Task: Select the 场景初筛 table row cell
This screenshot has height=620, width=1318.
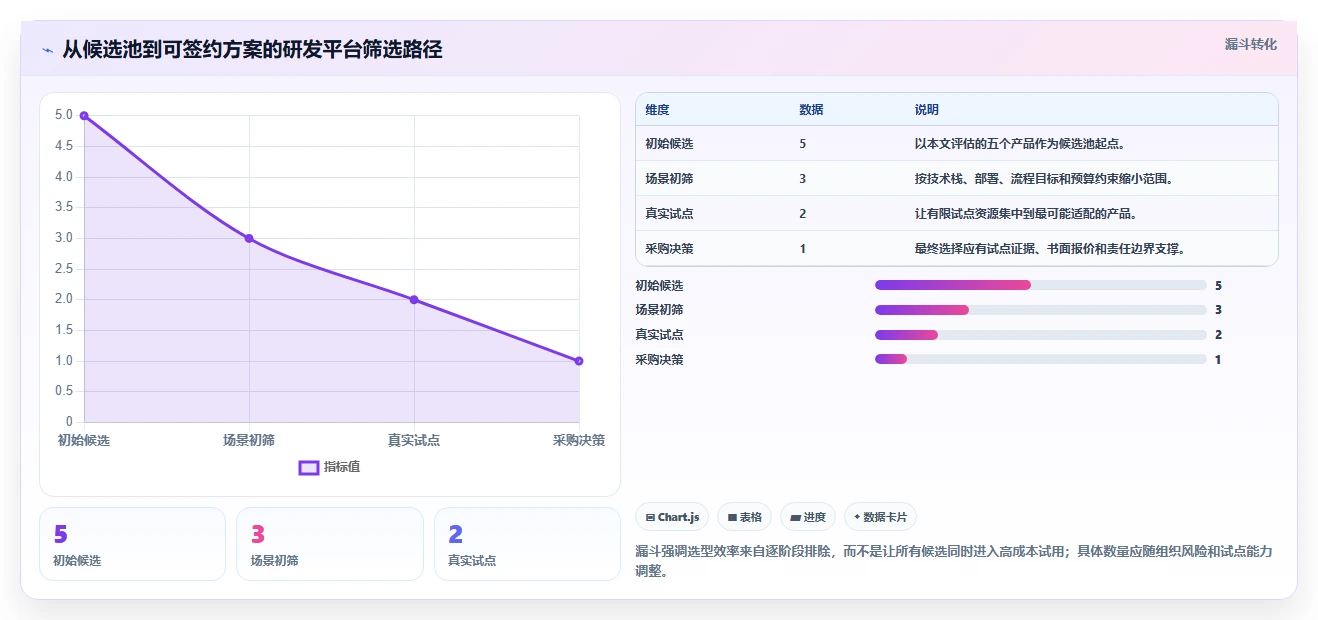Action: (669, 179)
